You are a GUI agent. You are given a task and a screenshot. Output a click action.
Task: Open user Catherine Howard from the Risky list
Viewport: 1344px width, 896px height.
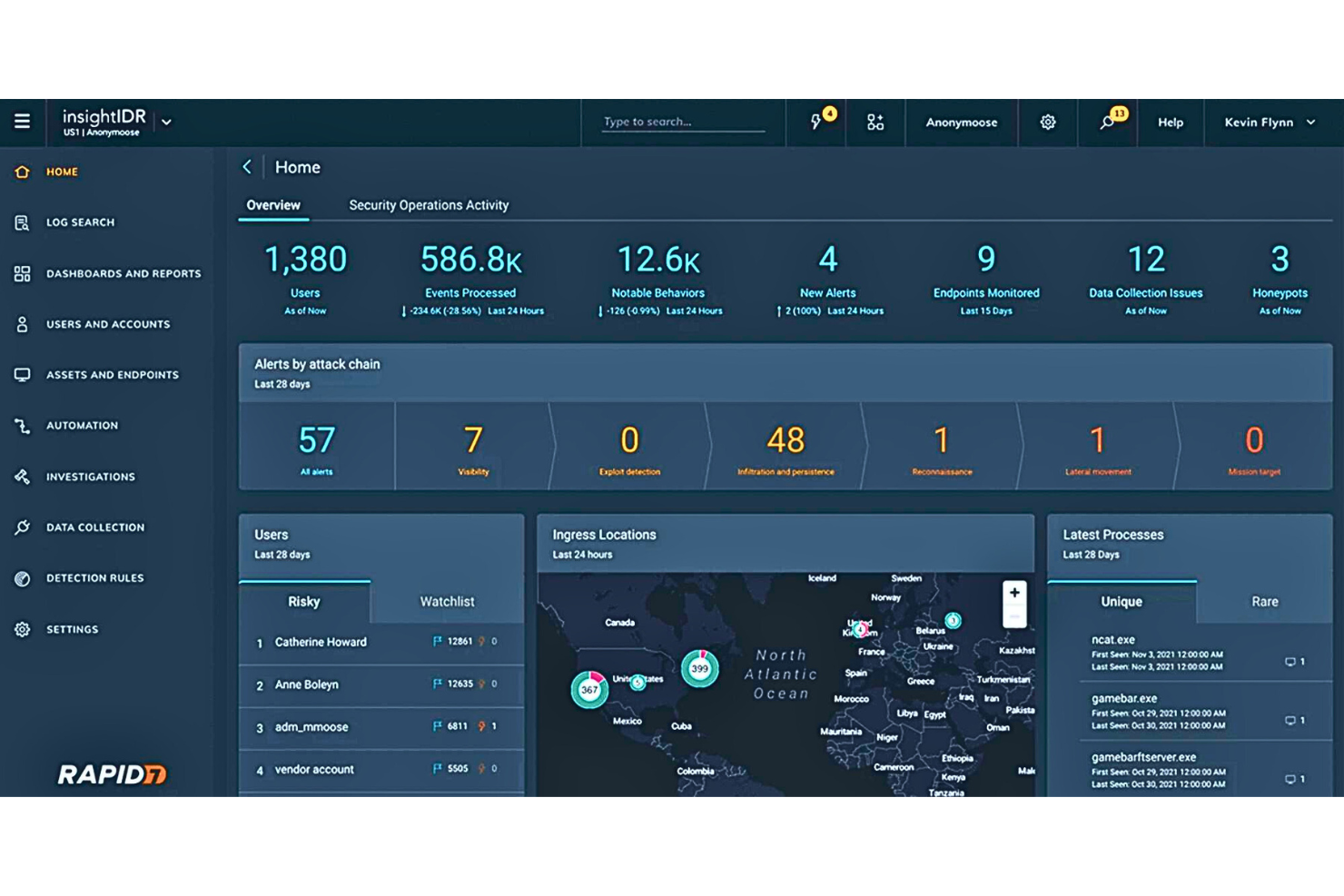click(x=321, y=642)
